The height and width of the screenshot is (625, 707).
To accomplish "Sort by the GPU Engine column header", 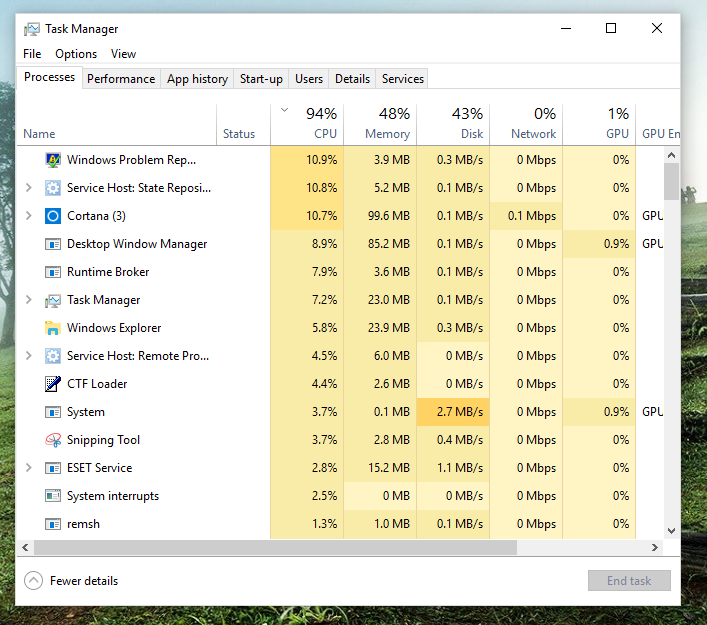I will [658, 125].
